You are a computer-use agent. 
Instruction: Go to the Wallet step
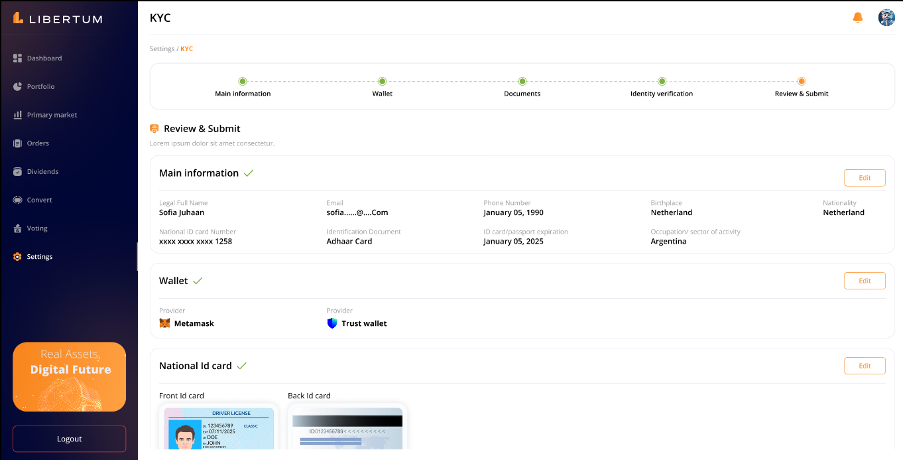[382, 82]
